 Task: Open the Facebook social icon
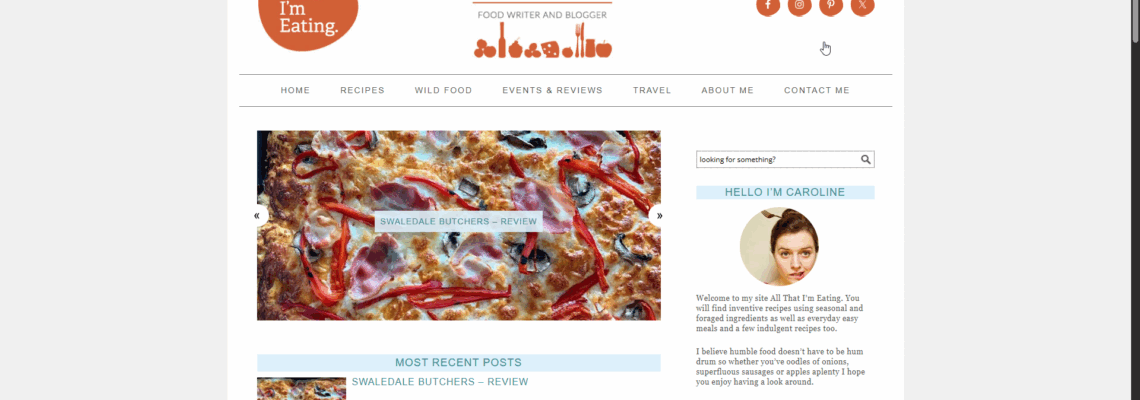tap(768, 6)
